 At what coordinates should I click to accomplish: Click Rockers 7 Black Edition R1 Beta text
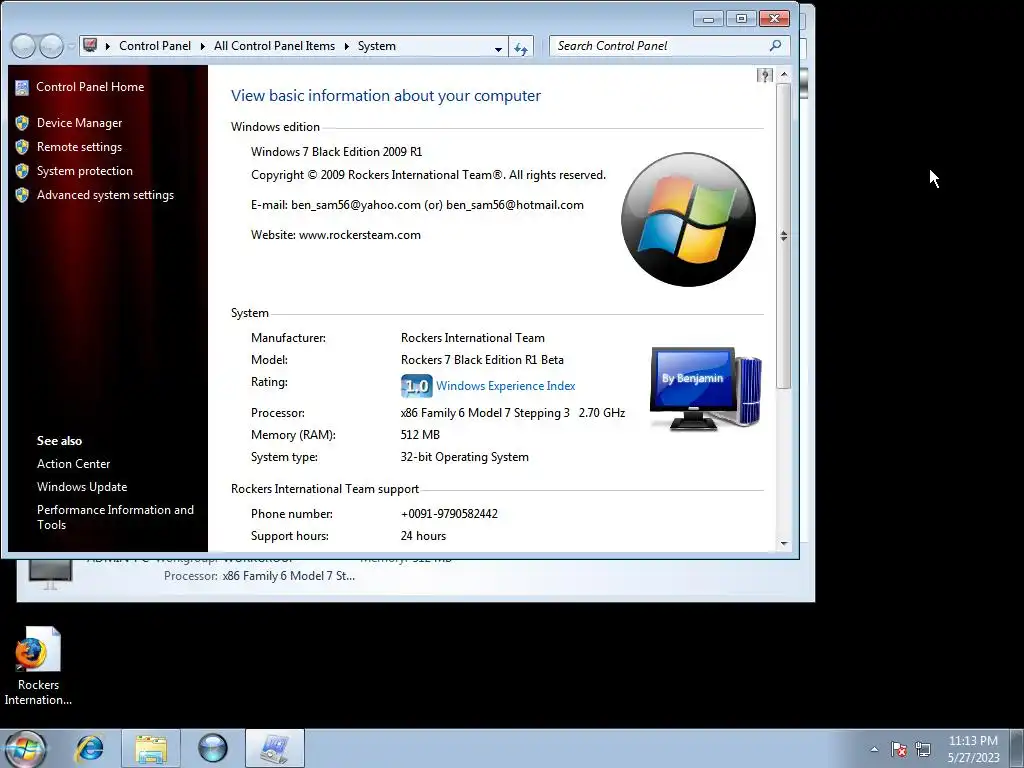(482, 360)
